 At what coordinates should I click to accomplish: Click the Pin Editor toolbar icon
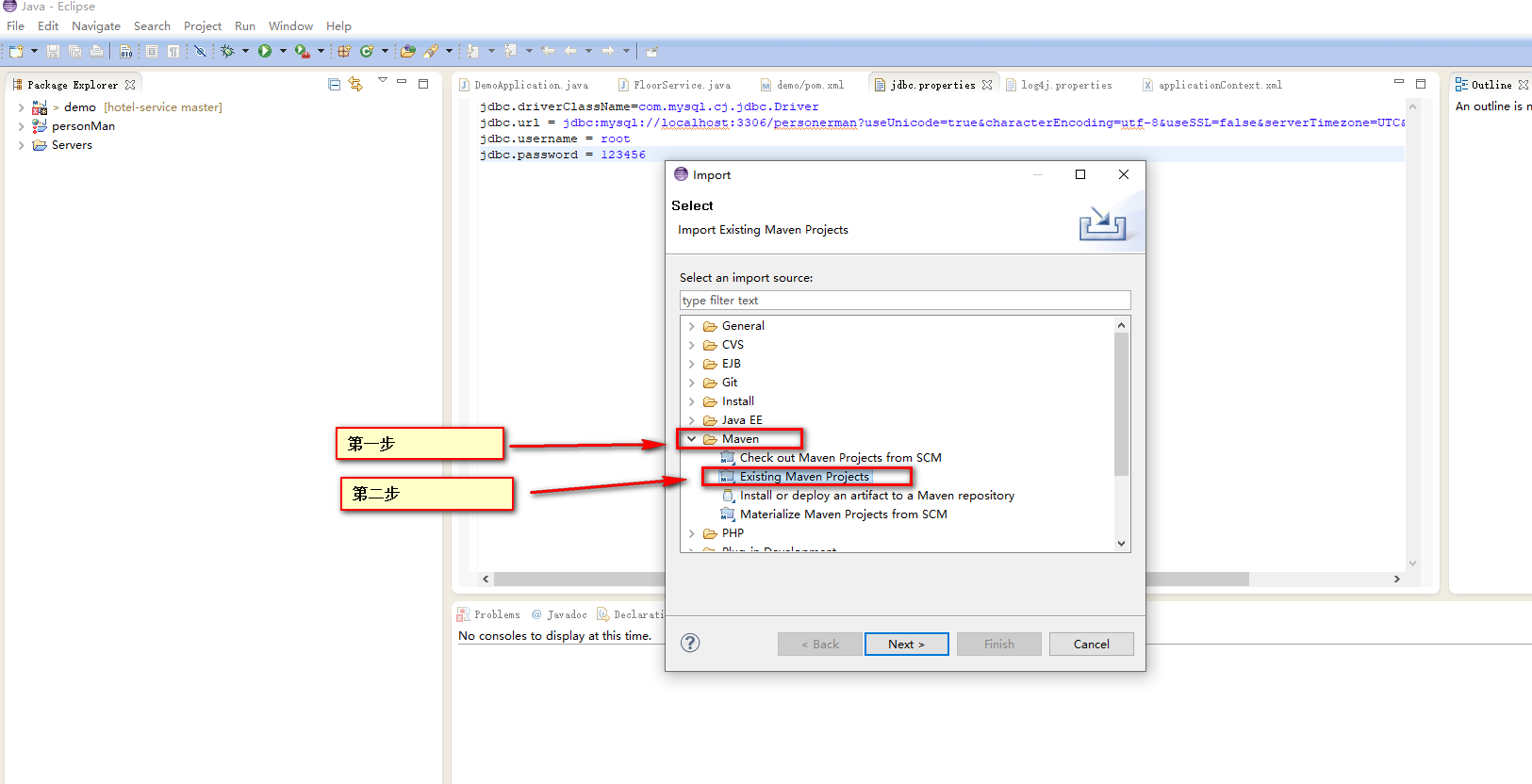click(x=651, y=51)
